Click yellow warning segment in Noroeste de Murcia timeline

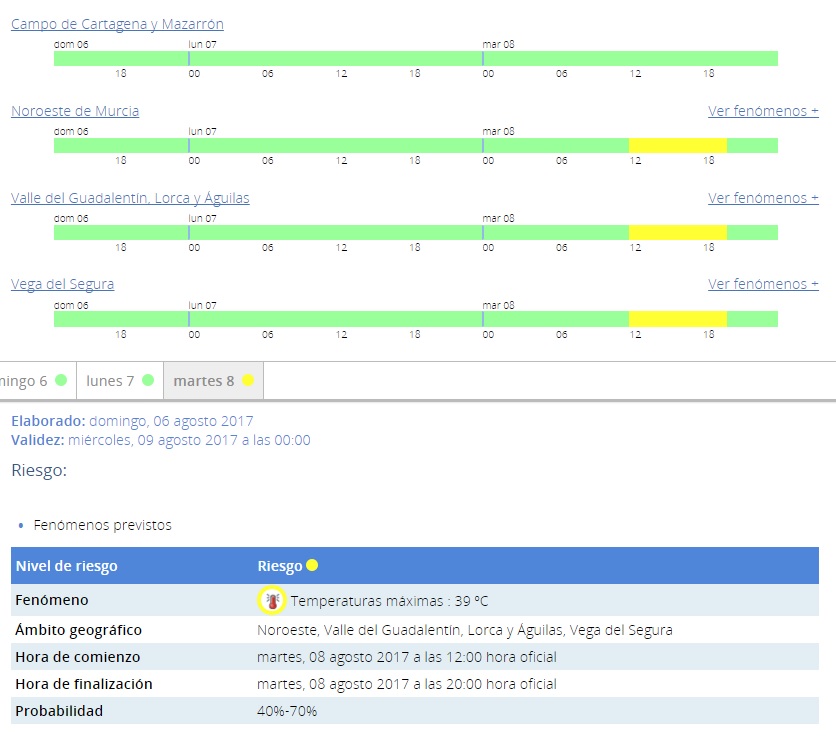pyautogui.click(x=677, y=146)
